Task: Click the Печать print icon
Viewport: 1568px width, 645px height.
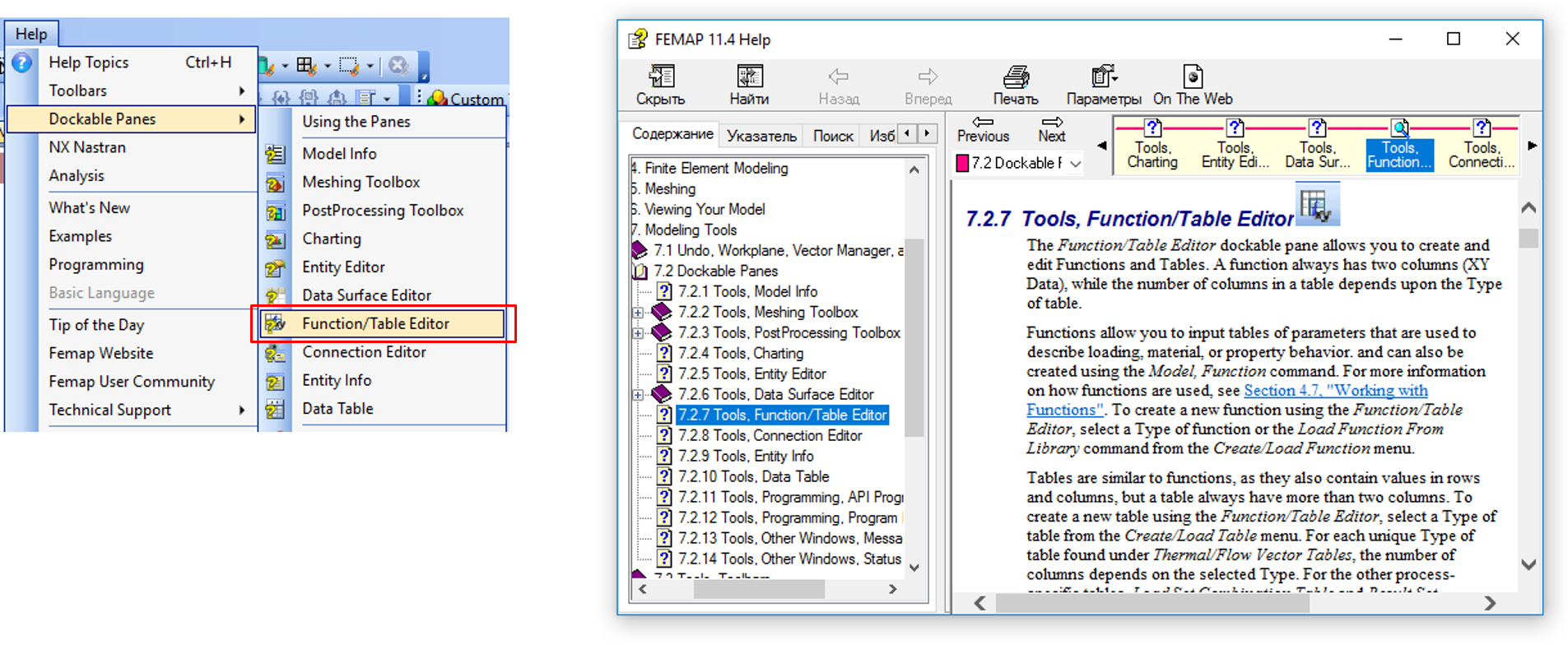Action: click(x=1016, y=77)
